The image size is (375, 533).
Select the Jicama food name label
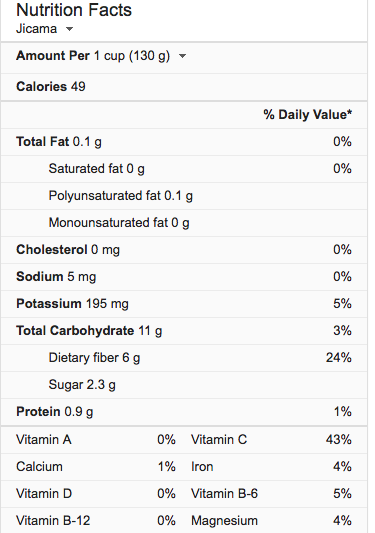(x=36, y=29)
